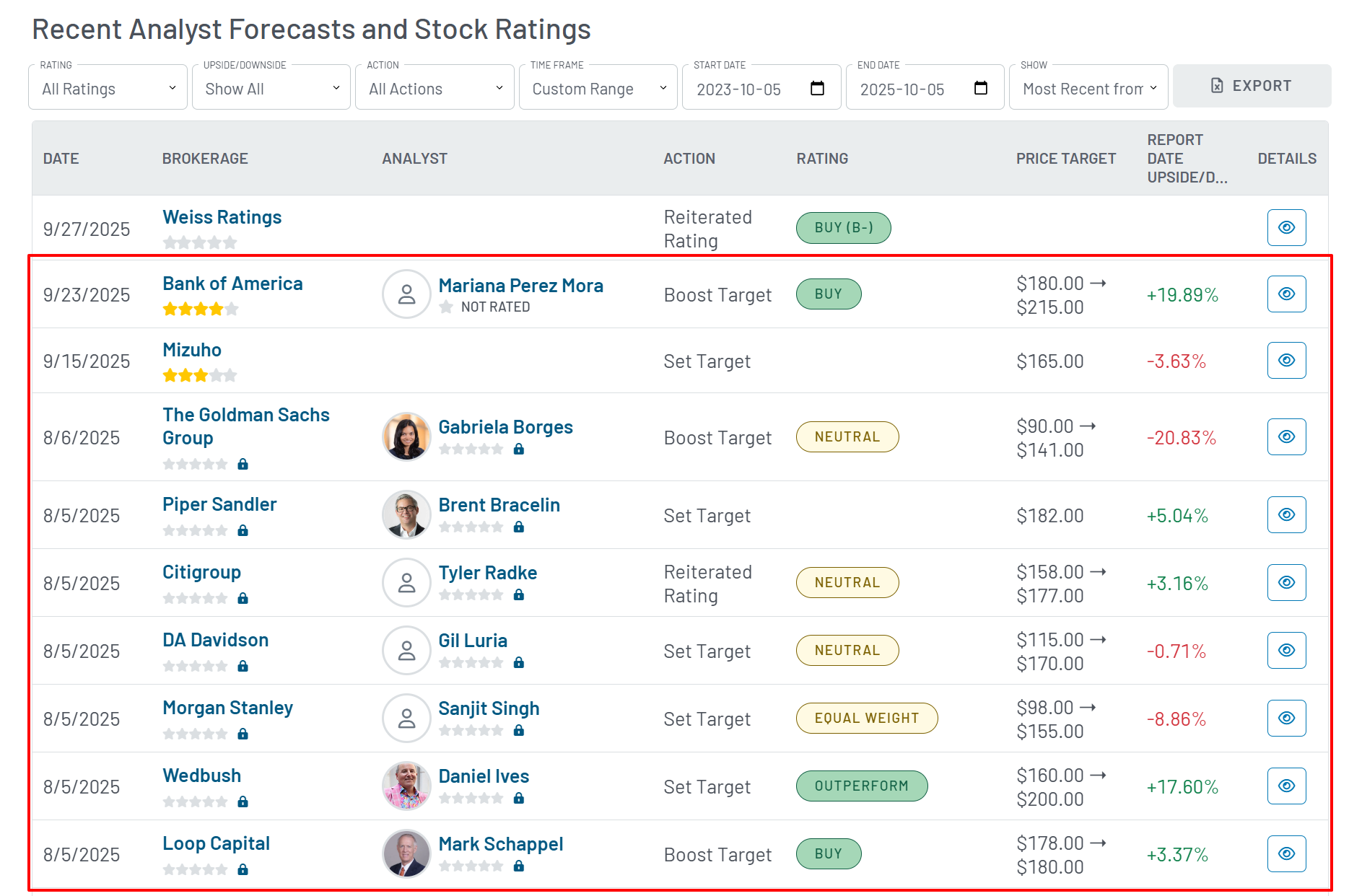Open Morgan Stanley brokerage link
This screenshot has width=1349, height=896.
(228, 708)
